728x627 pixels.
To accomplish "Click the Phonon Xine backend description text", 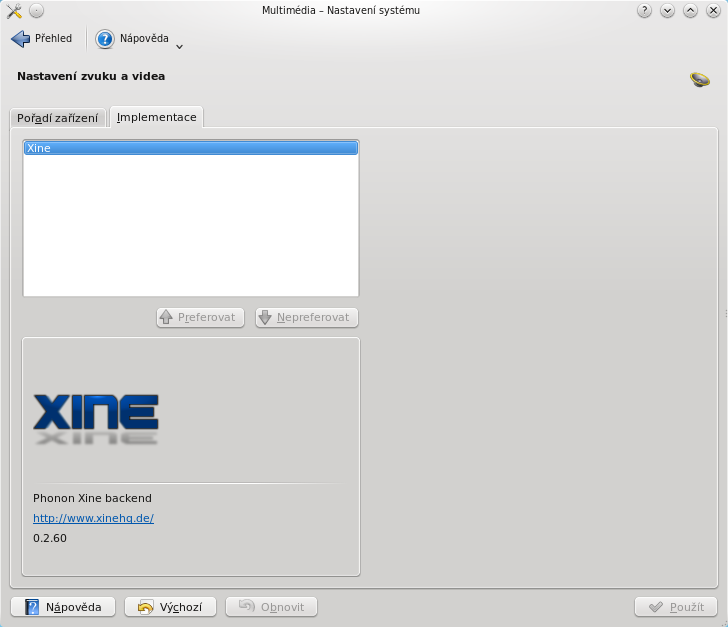I will (92, 498).
